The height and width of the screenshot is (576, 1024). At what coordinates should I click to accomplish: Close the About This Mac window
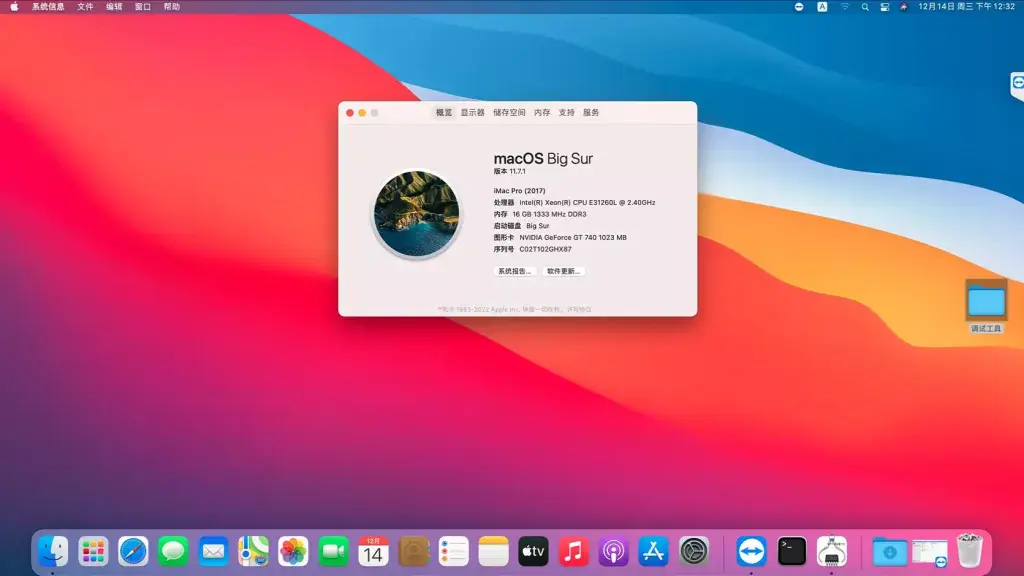(350, 113)
